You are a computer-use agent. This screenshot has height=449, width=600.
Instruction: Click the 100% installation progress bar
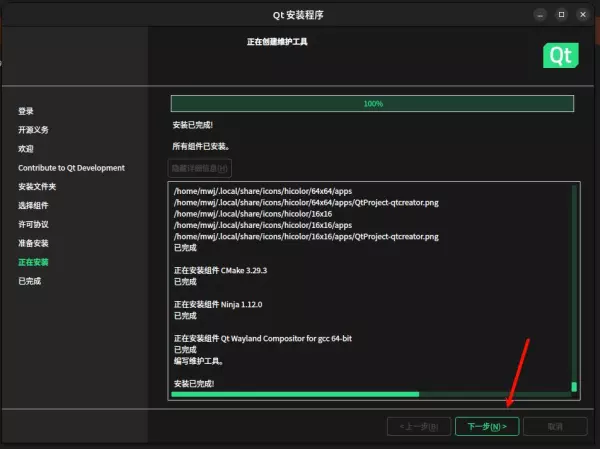coord(372,104)
